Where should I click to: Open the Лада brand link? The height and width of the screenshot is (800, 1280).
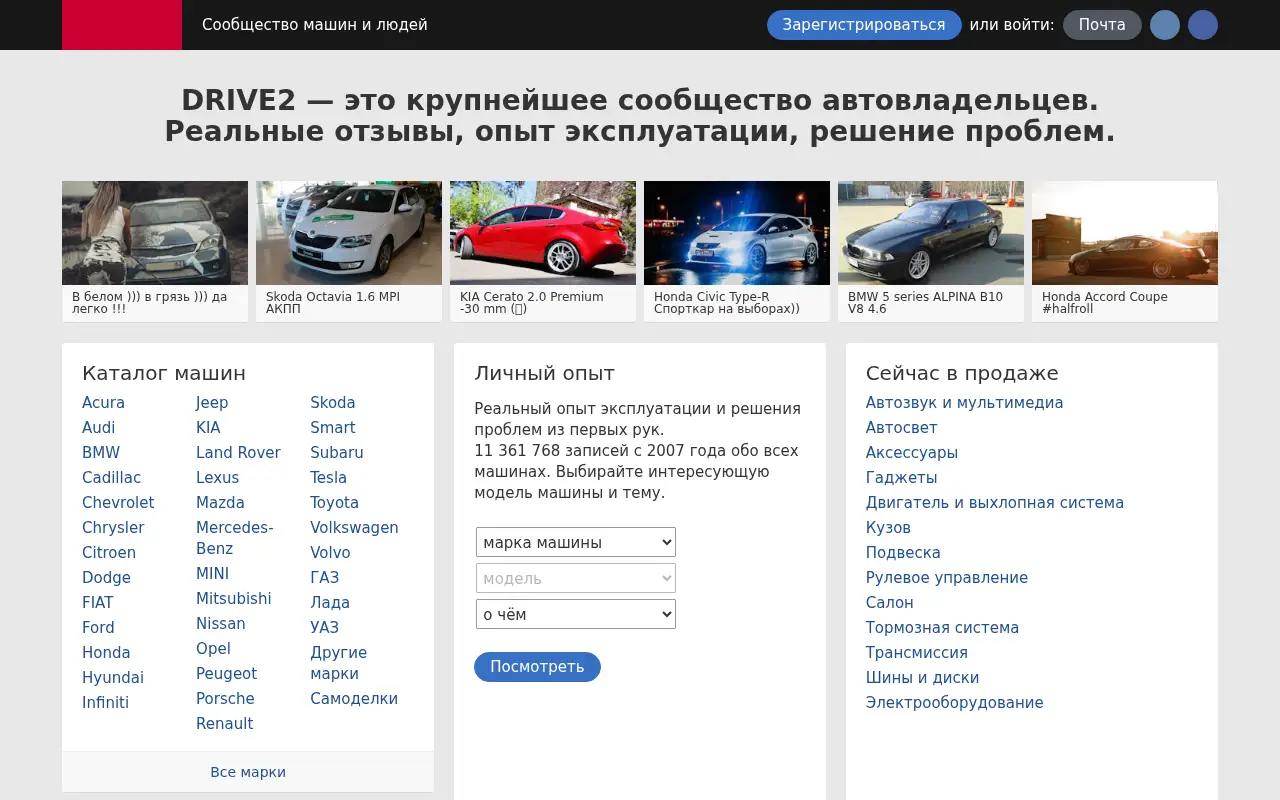pos(330,603)
